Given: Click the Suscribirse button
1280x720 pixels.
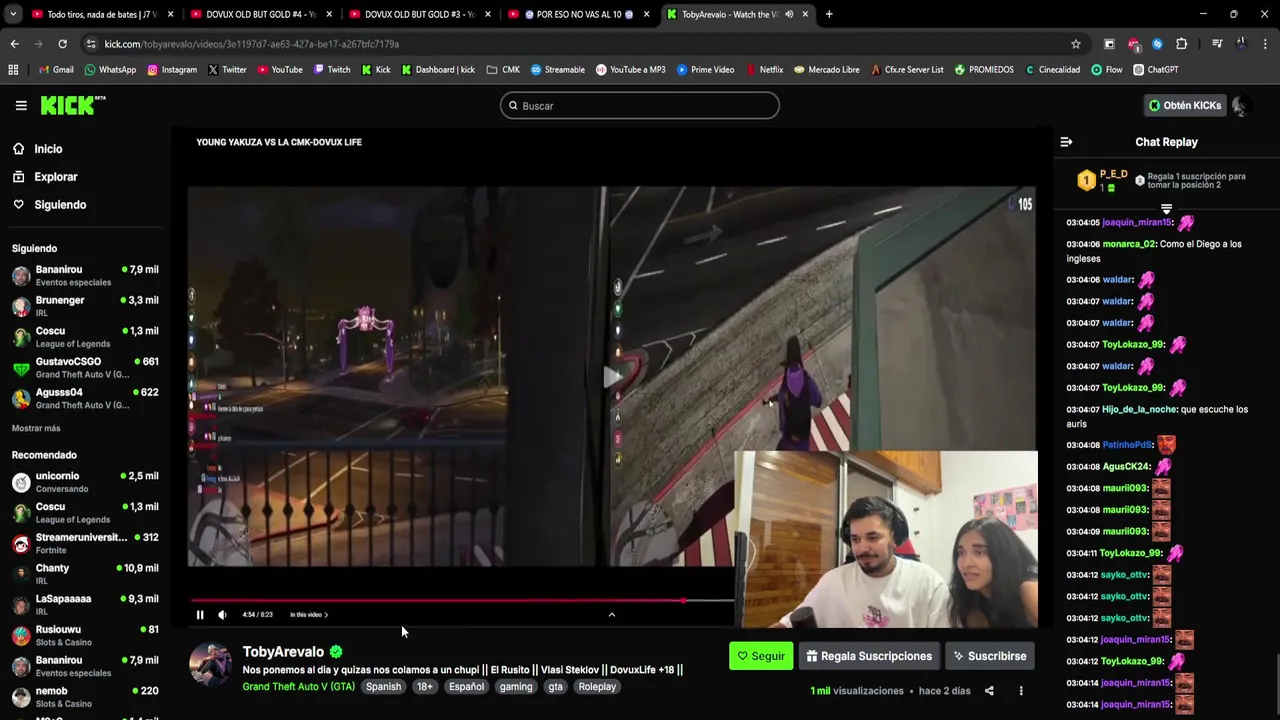Looking at the screenshot, I should pos(990,656).
